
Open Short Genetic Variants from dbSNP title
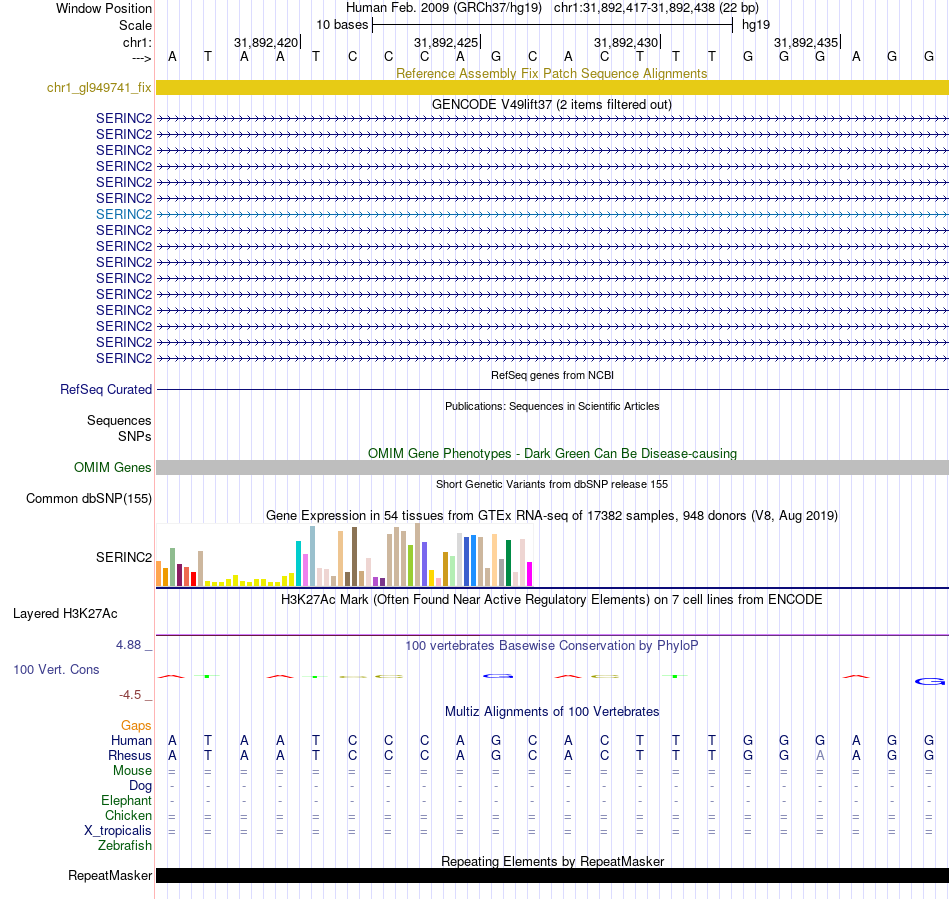coord(552,484)
